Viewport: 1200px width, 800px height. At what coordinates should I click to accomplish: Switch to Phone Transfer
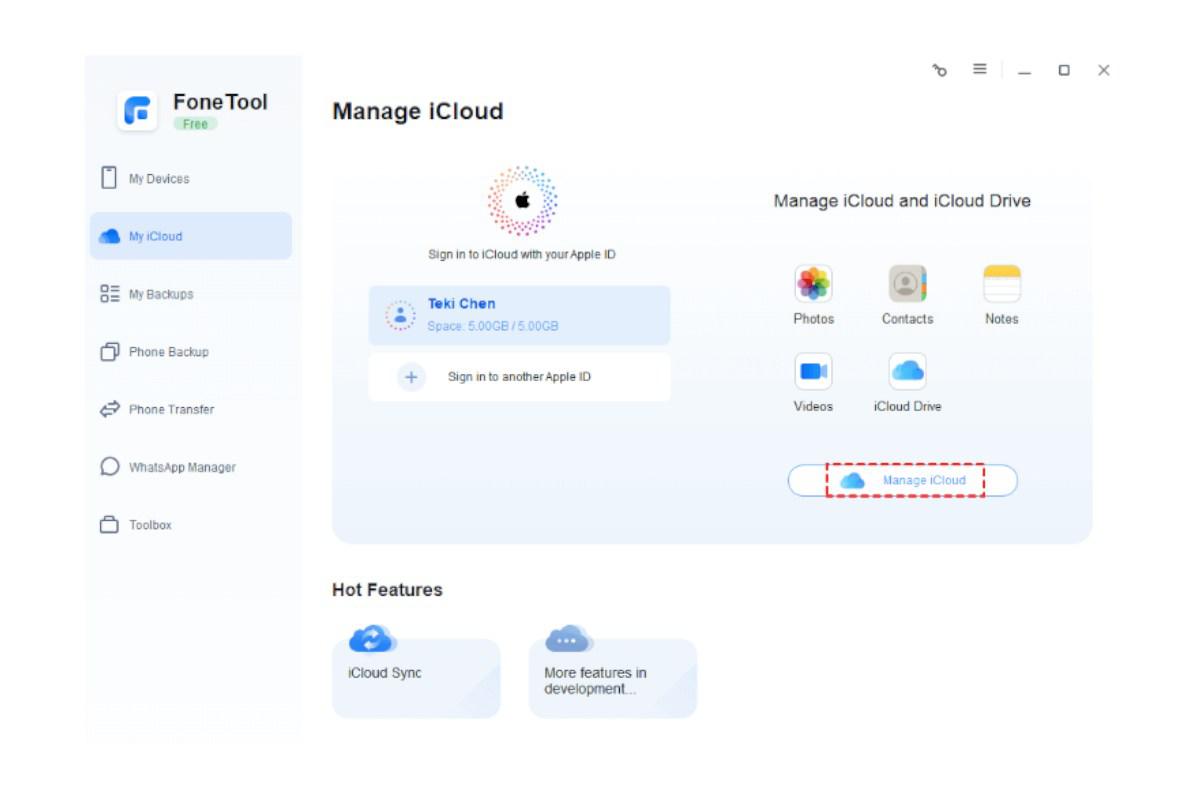pos(190,409)
